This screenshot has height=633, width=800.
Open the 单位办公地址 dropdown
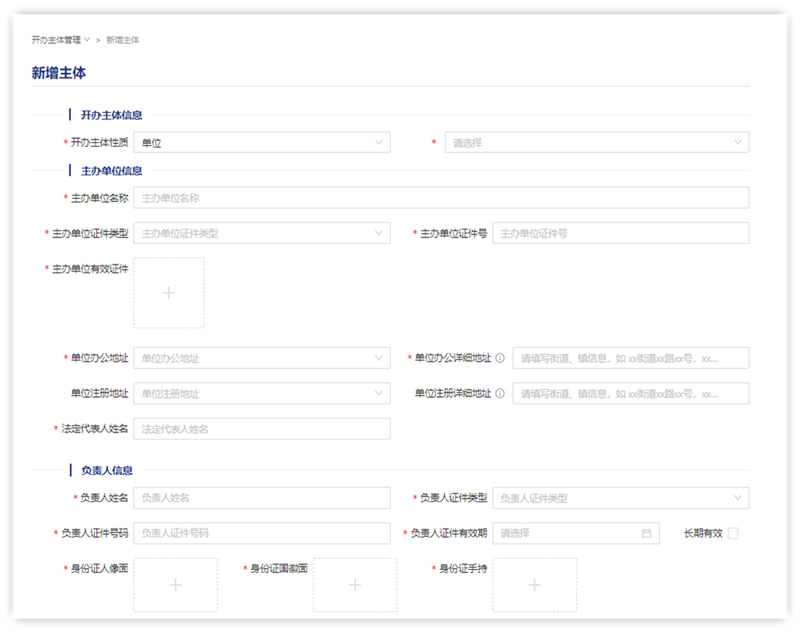261,358
